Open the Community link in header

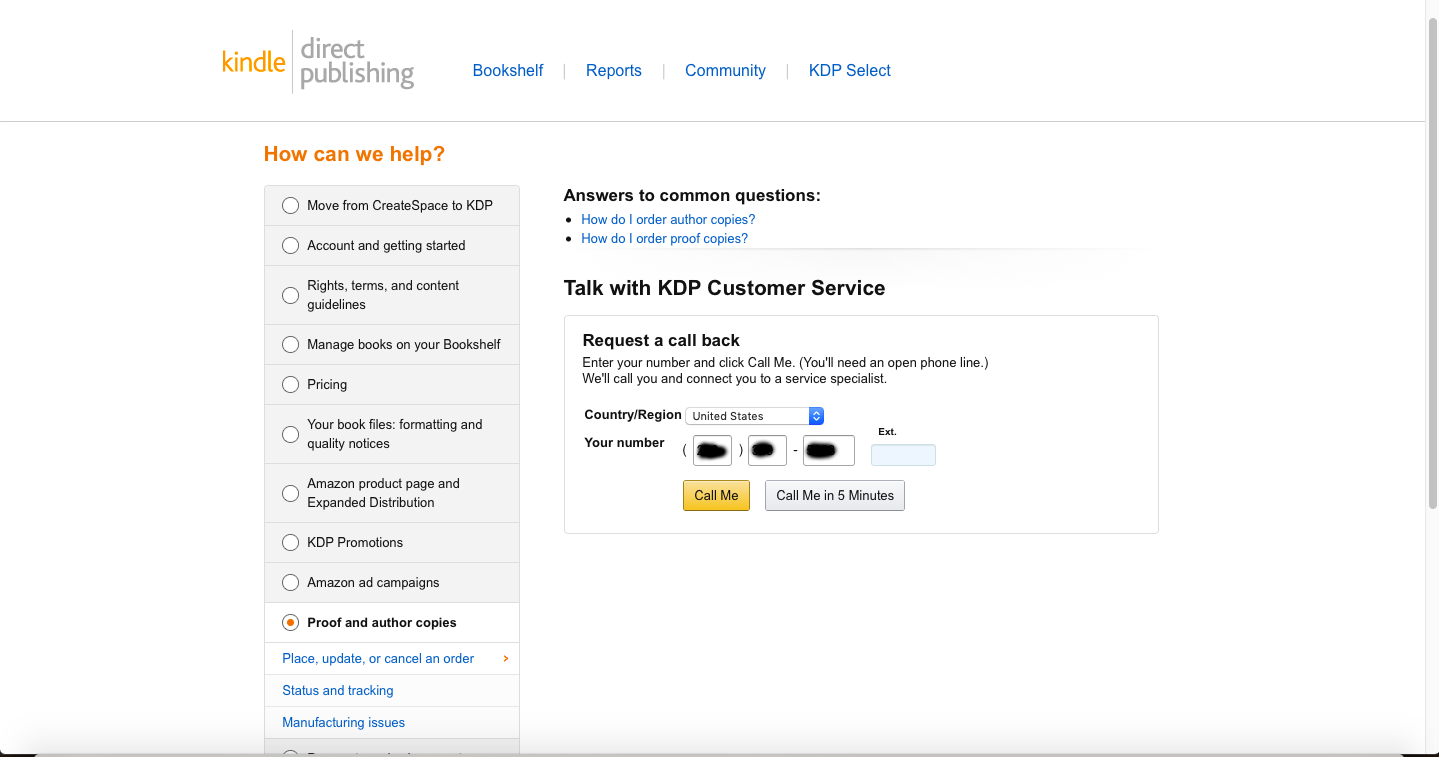click(x=725, y=71)
